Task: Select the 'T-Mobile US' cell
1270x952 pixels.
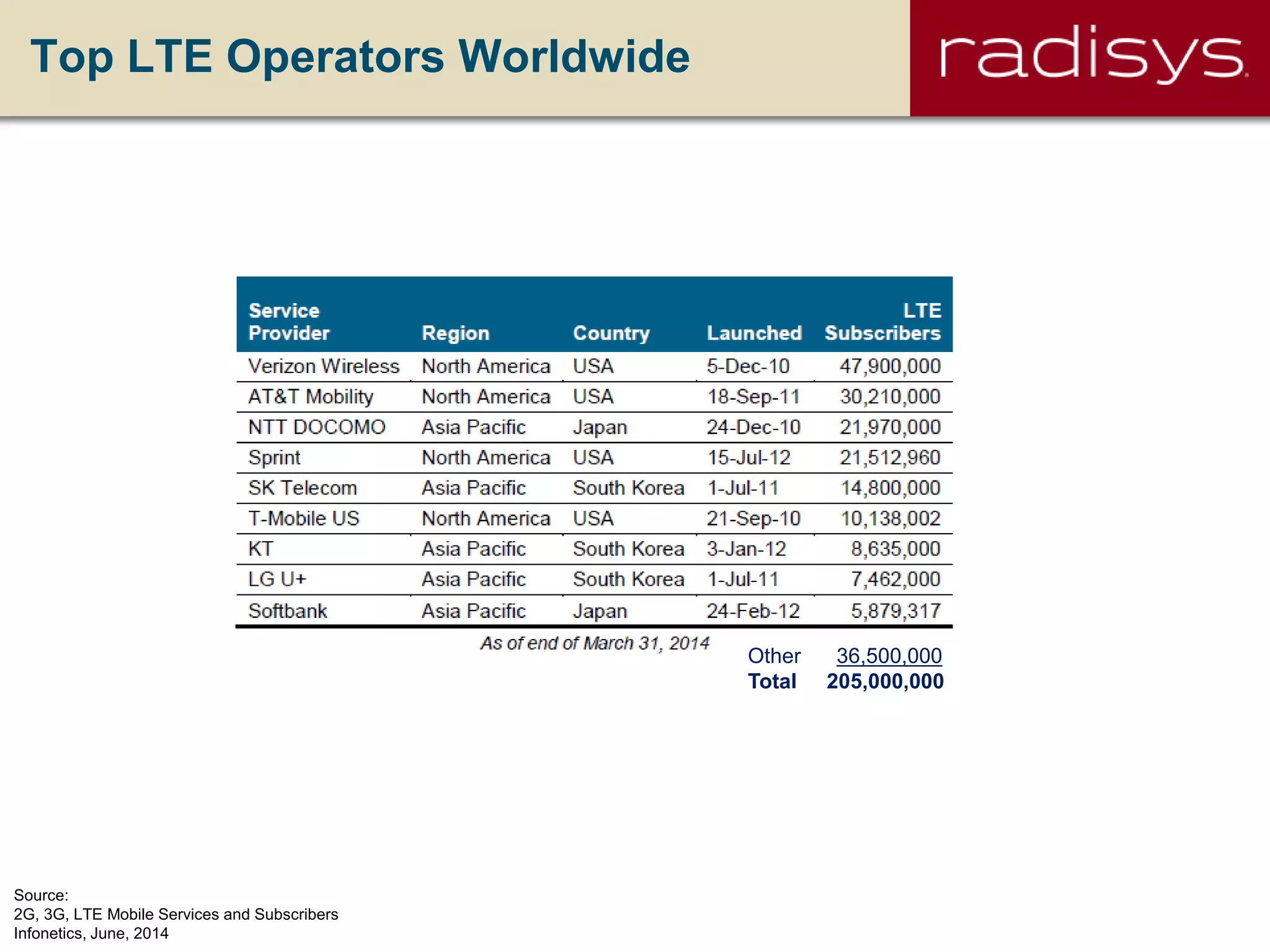Action: (x=304, y=518)
